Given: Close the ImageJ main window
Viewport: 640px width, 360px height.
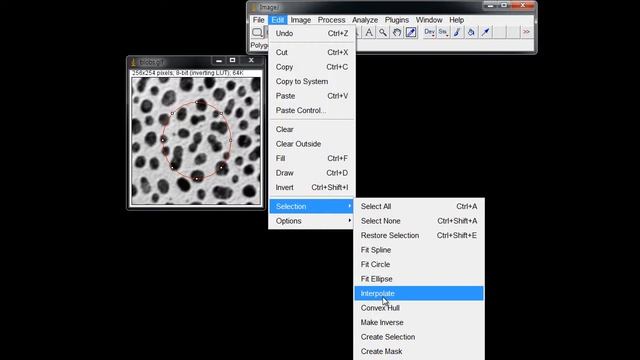Looking at the screenshot, I should click(522, 5).
